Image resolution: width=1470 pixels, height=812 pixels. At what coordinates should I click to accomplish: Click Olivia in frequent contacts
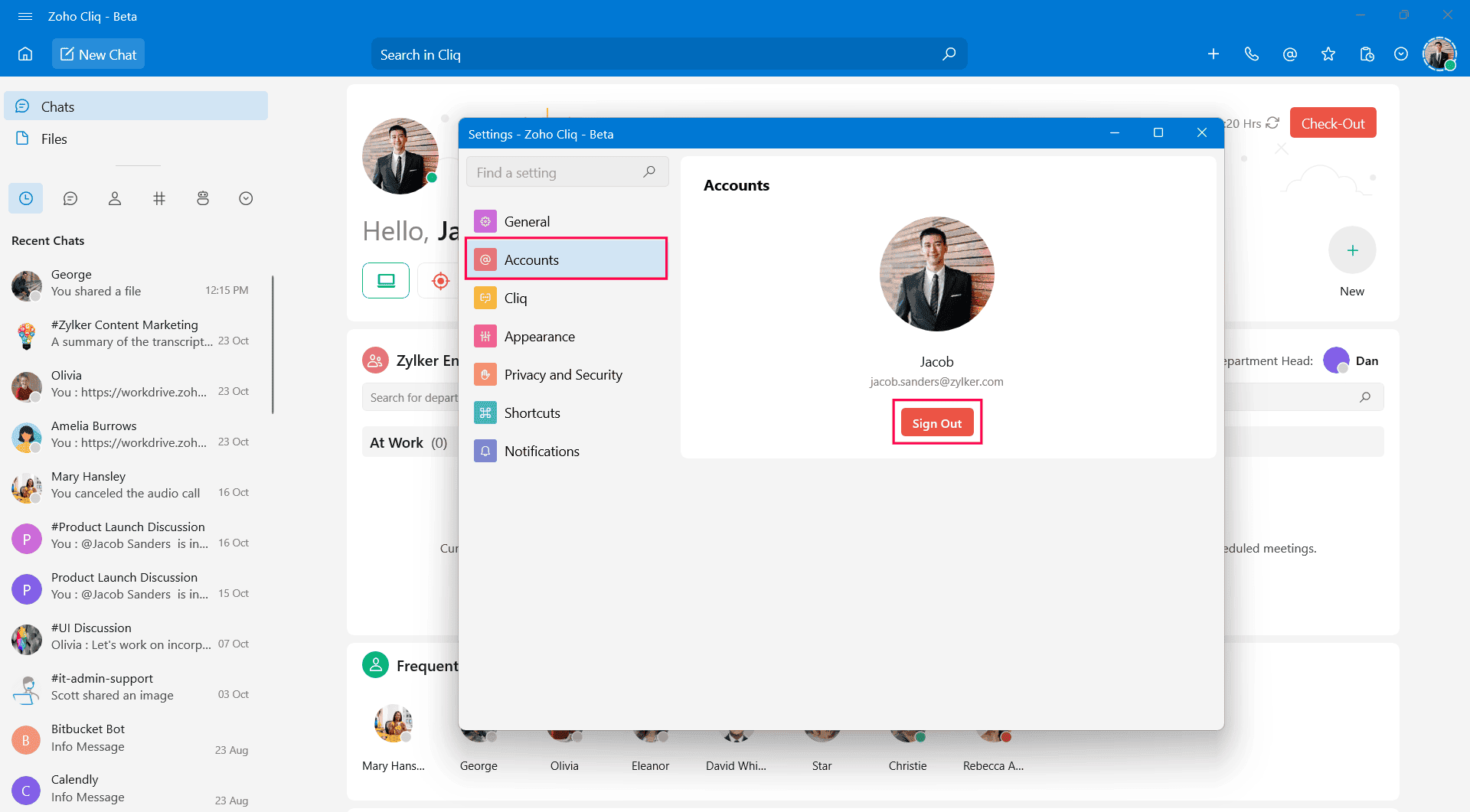(564, 750)
